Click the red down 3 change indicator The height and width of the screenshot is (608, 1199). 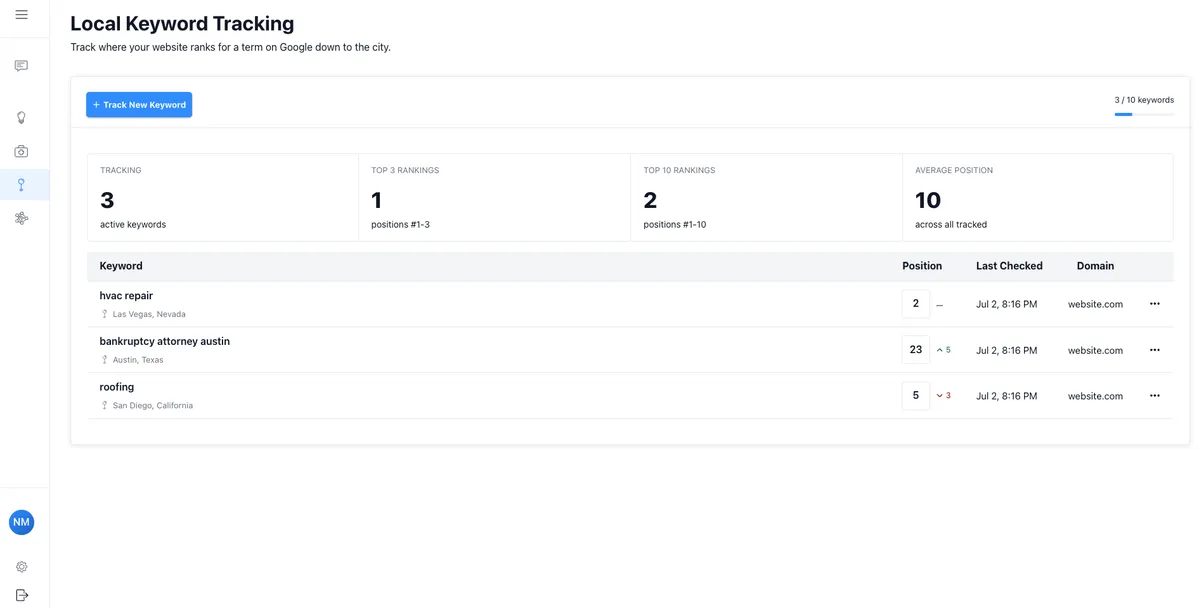[x=944, y=395]
